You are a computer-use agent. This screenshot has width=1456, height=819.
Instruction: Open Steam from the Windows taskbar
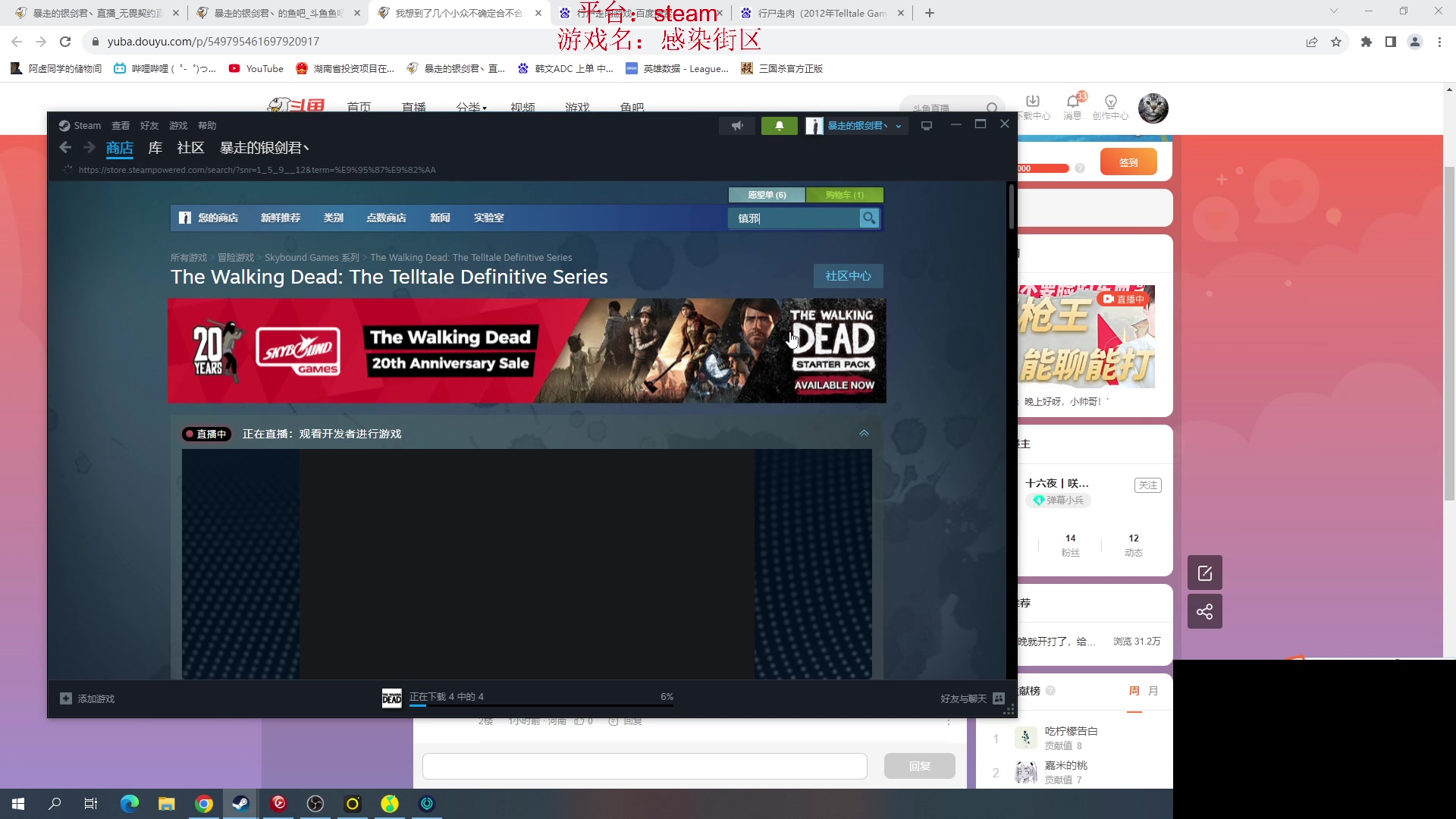(x=240, y=803)
